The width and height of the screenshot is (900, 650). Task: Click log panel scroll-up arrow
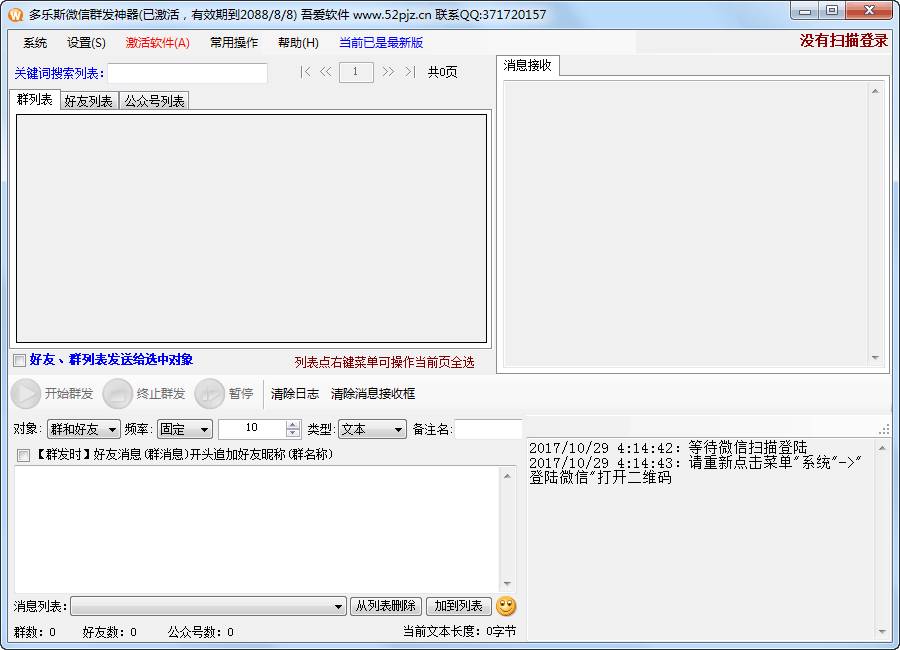(x=882, y=447)
